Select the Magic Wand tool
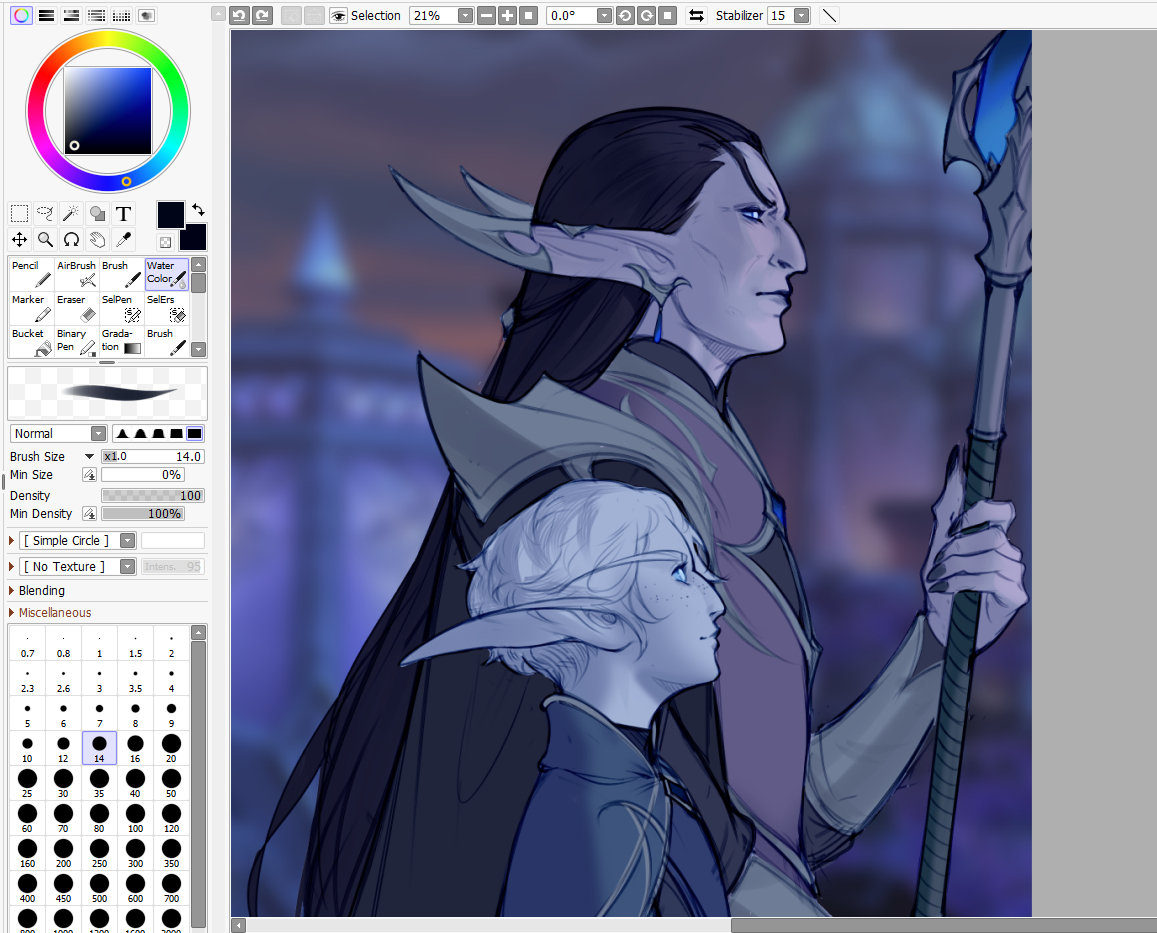Image resolution: width=1157 pixels, height=933 pixels. pyautogui.click(x=71, y=213)
